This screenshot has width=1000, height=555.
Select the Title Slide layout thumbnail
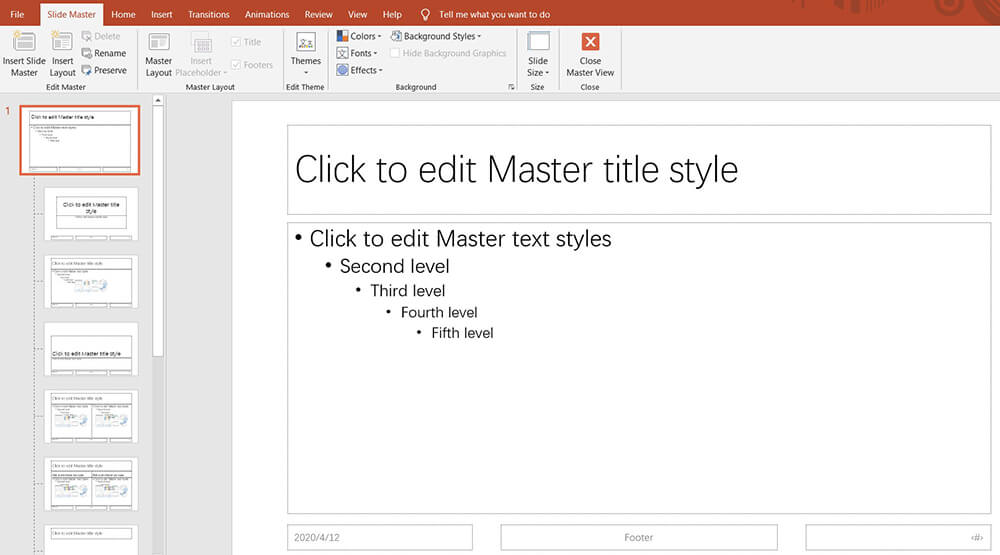pyautogui.click(x=91, y=213)
